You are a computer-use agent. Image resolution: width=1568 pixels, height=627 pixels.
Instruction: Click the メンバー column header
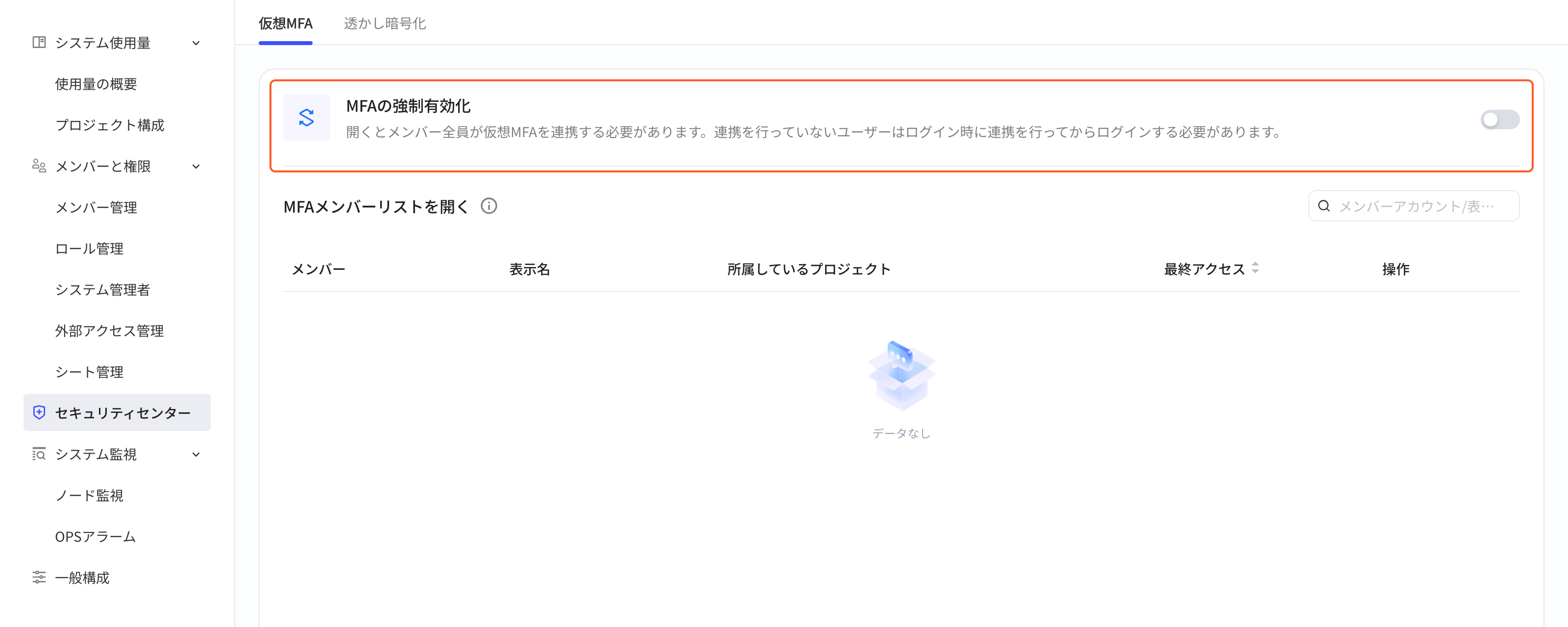click(318, 269)
